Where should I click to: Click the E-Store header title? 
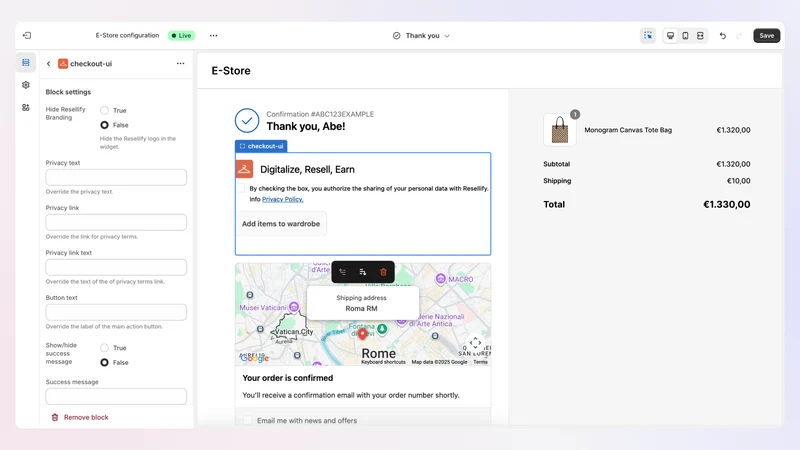coord(231,71)
